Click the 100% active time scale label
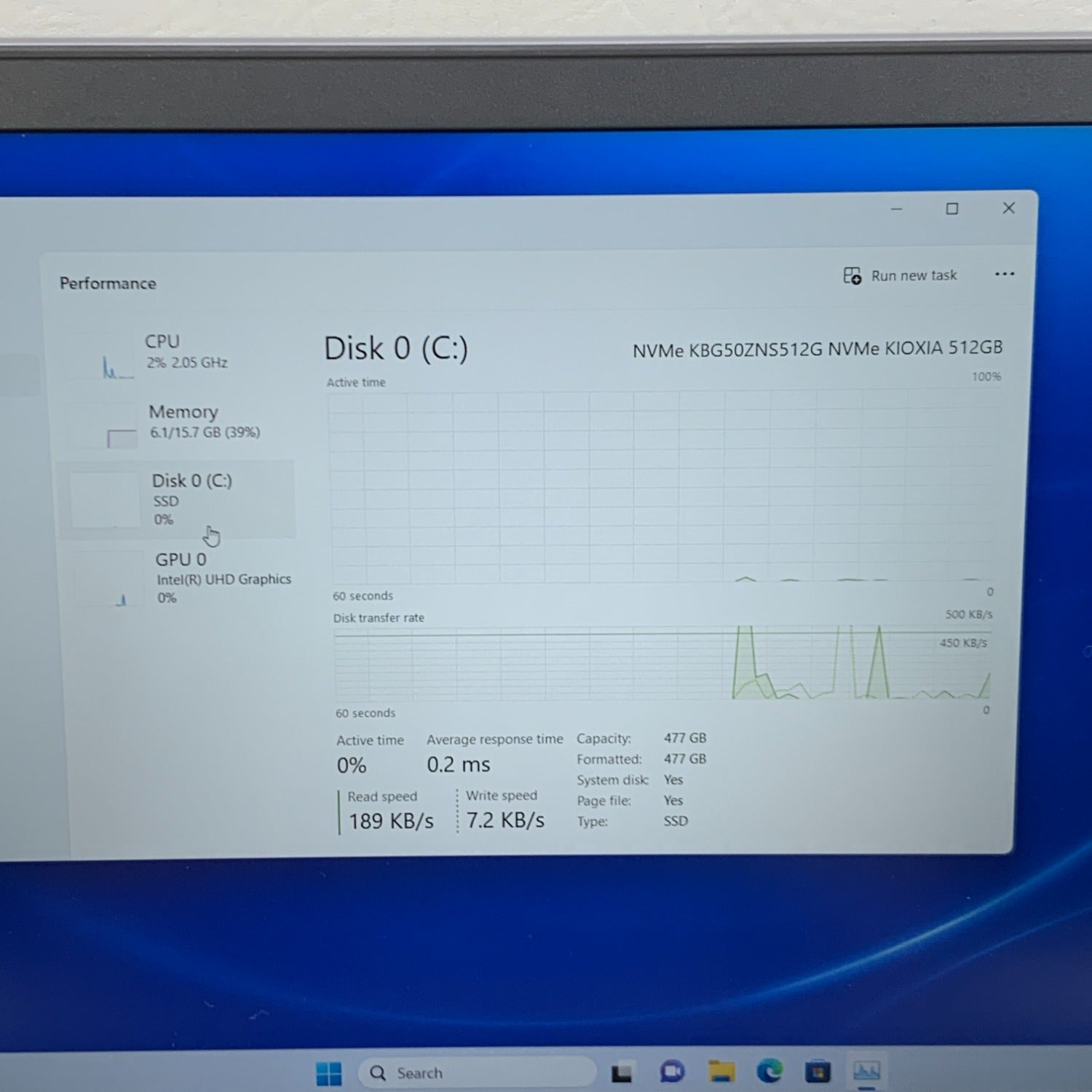1092x1092 pixels. tap(986, 376)
